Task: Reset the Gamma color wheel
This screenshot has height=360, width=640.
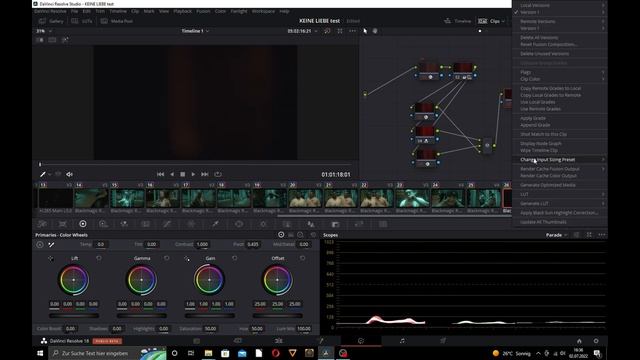Action: pos(167,258)
